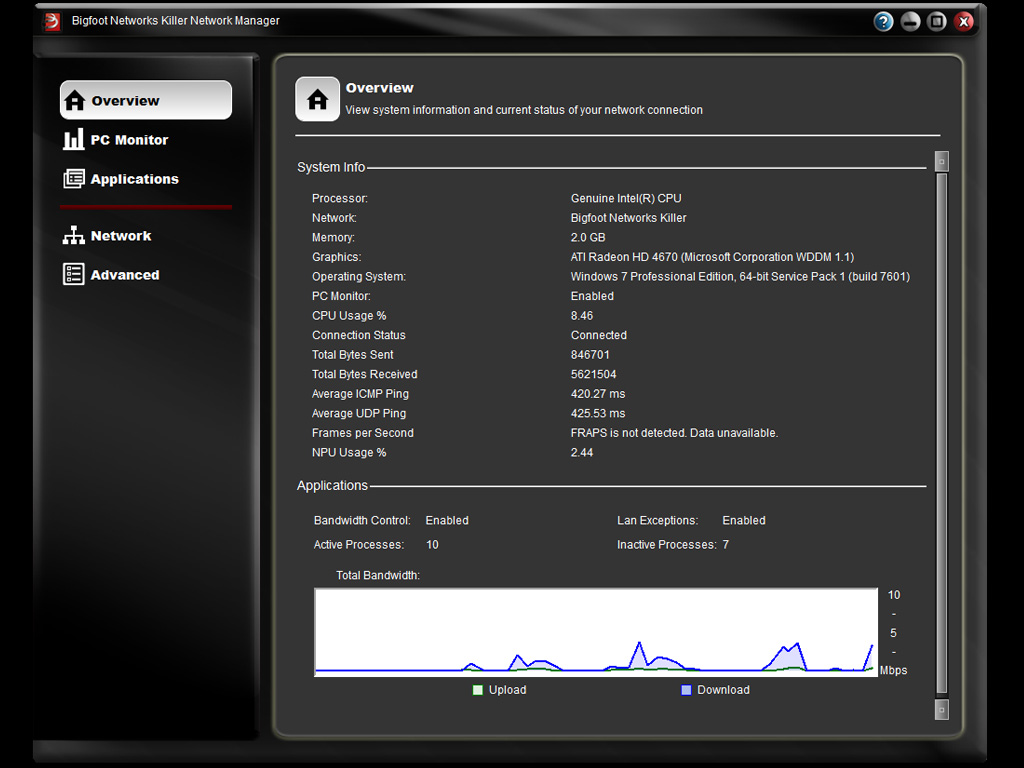Image resolution: width=1024 pixels, height=768 pixels.
Task: Click the PC Monitor 'Enabled' value
Action: tap(592, 296)
